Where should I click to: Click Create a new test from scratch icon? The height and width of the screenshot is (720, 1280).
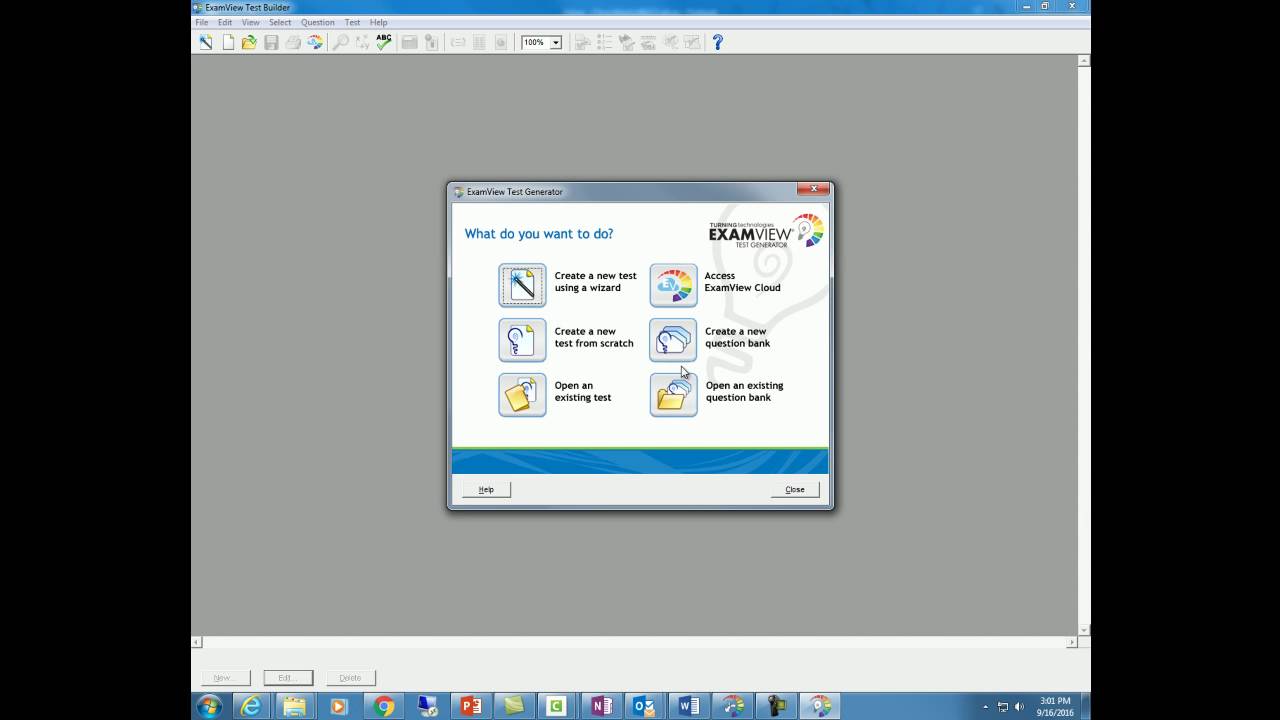pos(522,340)
